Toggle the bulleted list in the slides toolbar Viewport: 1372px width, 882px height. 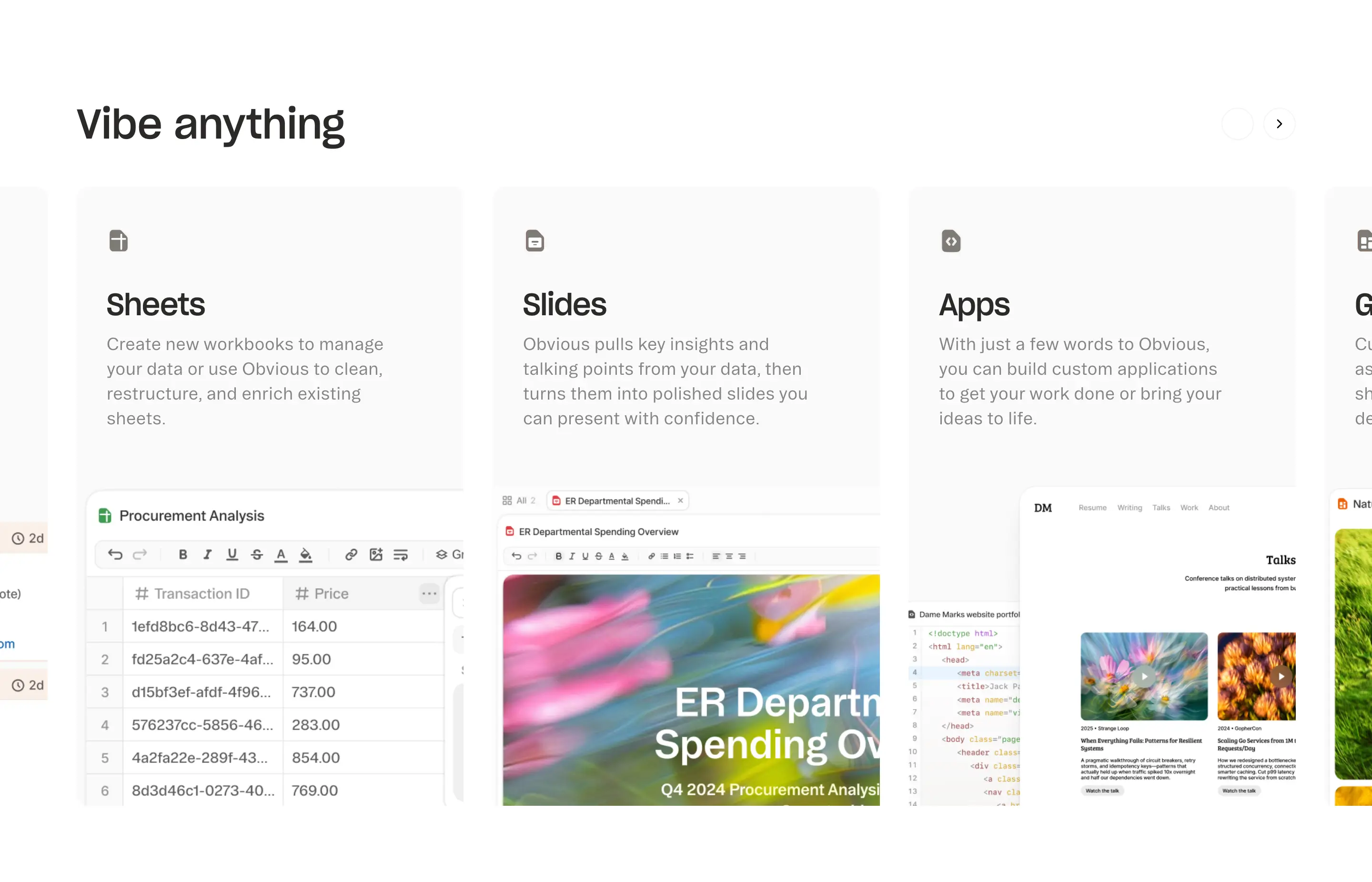(665, 556)
